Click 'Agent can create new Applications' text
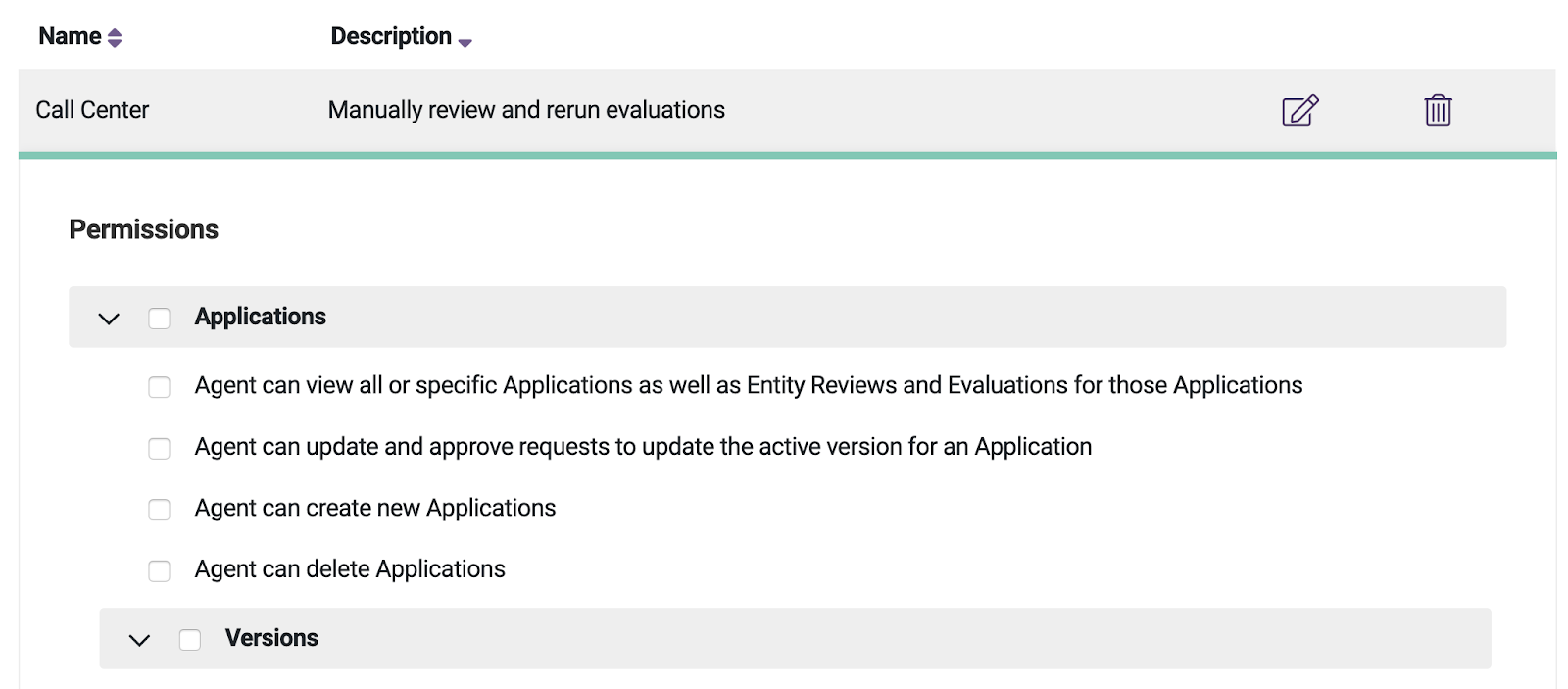Image resolution: width=1568 pixels, height=689 pixels. [x=375, y=508]
